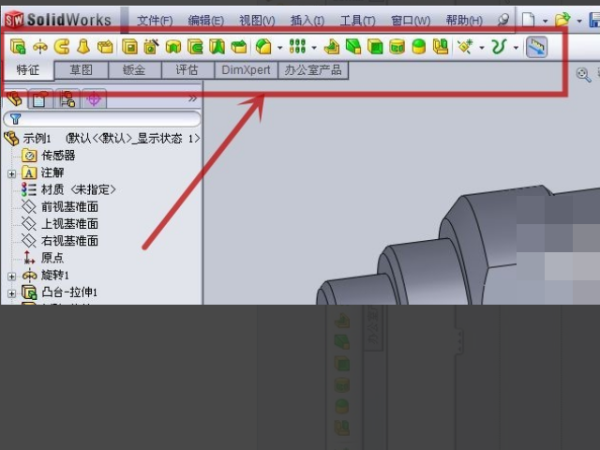Expand the manager panel tabs chevron
600x450 pixels.
click(x=192, y=99)
